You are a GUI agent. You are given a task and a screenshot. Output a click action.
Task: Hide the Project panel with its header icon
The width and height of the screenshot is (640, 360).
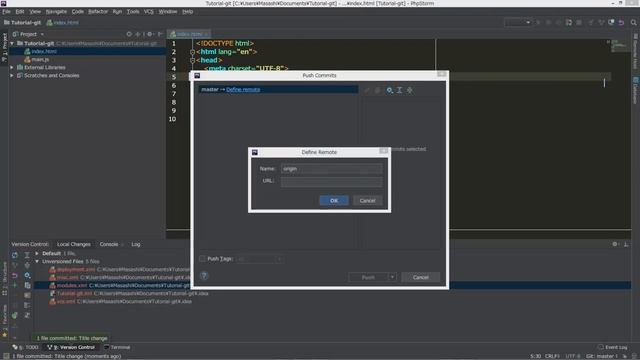point(160,34)
